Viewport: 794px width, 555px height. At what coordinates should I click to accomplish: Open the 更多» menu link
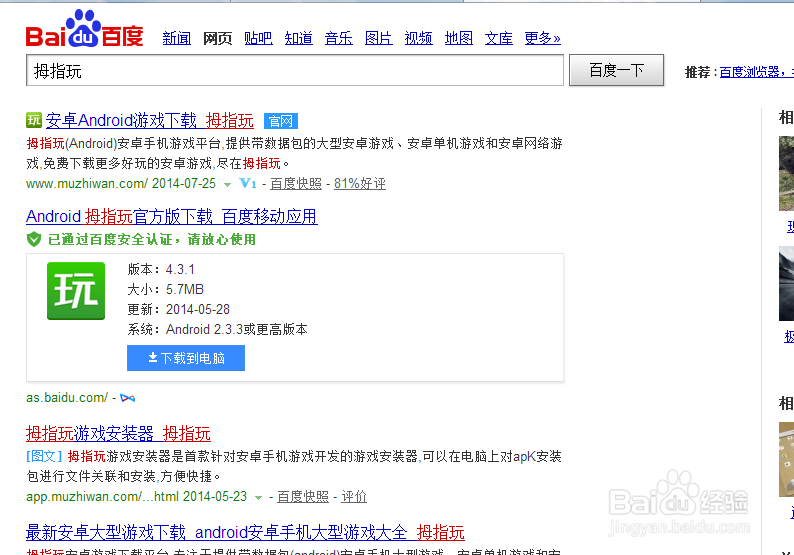point(543,38)
